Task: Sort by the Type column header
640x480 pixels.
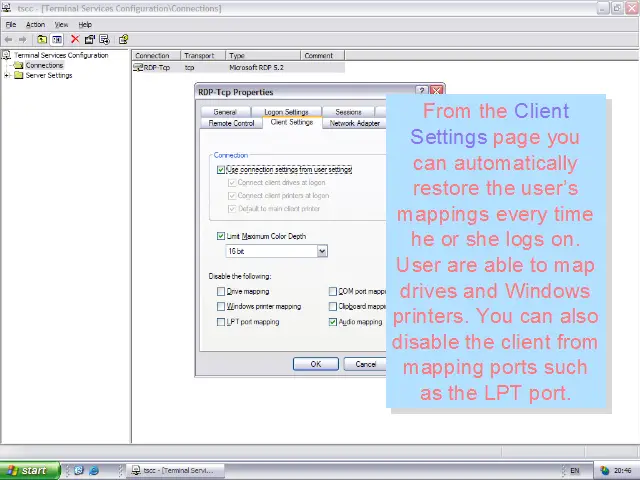Action: click(x=263, y=56)
